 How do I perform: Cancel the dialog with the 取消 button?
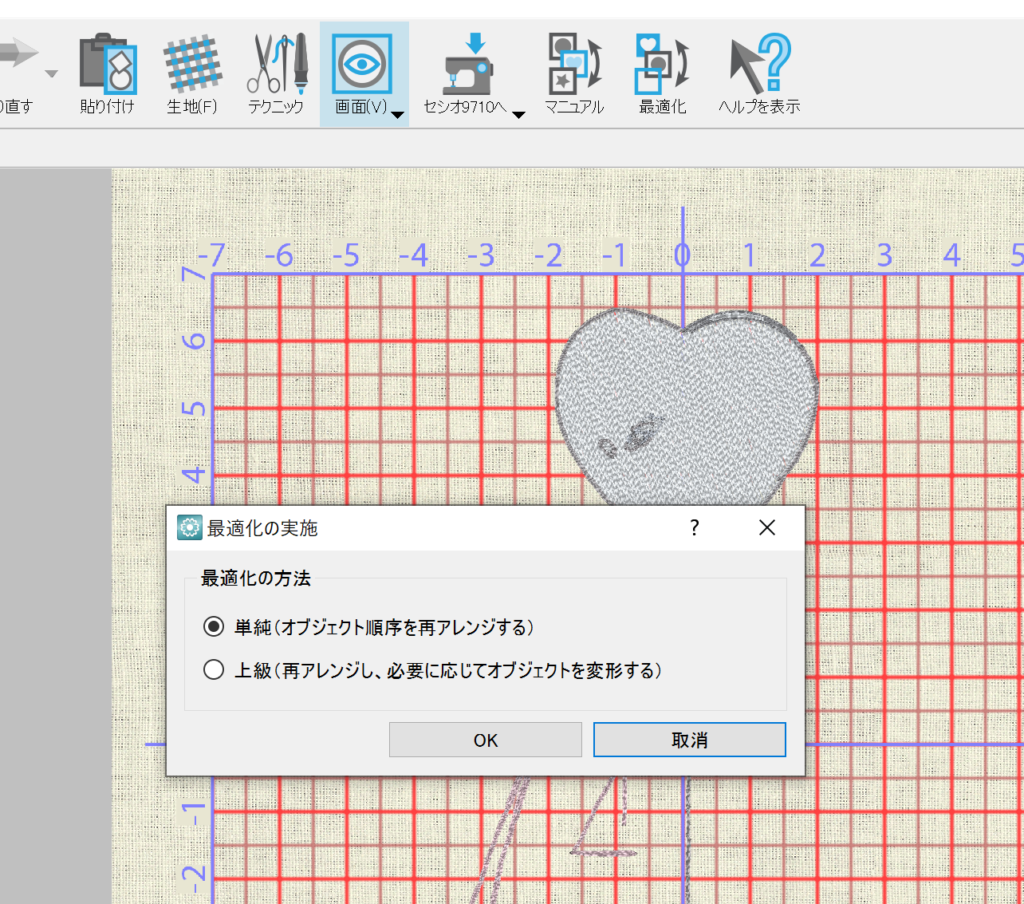pyautogui.click(x=689, y=740)
